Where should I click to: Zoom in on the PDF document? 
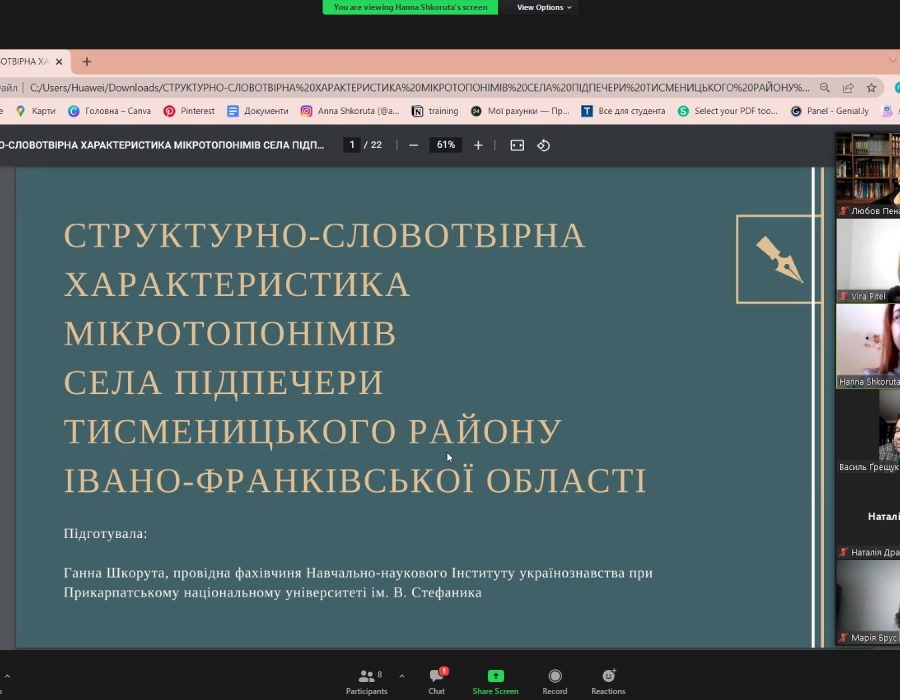[478, 145]
